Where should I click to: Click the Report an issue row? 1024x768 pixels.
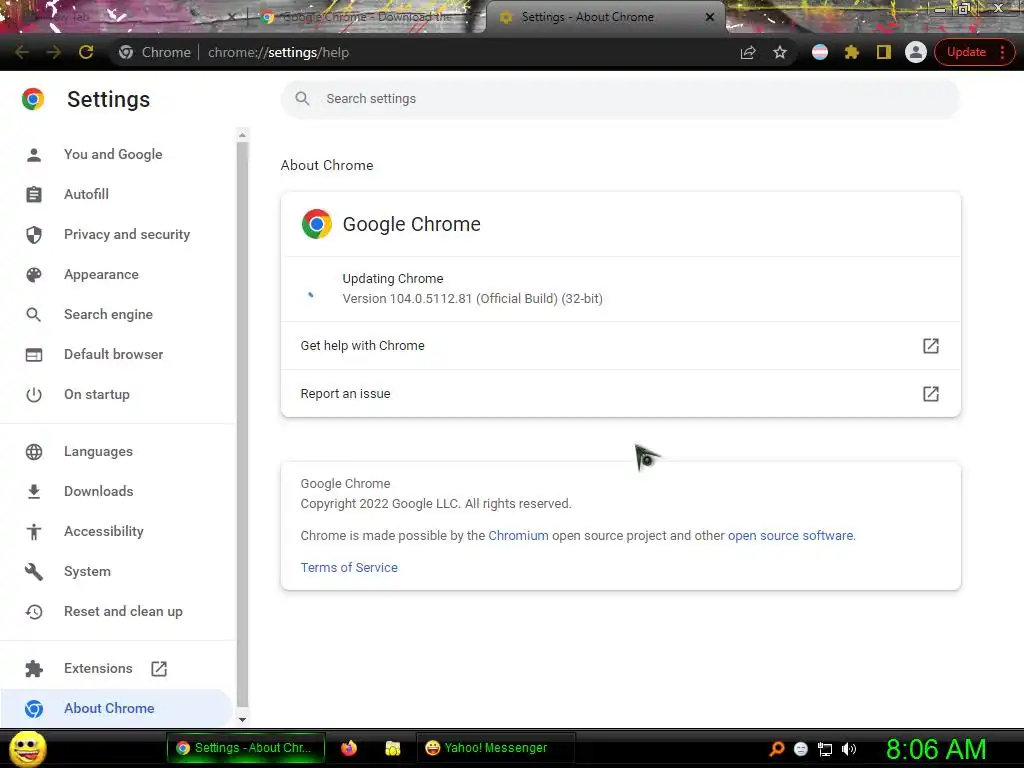(x=620, y=394)
